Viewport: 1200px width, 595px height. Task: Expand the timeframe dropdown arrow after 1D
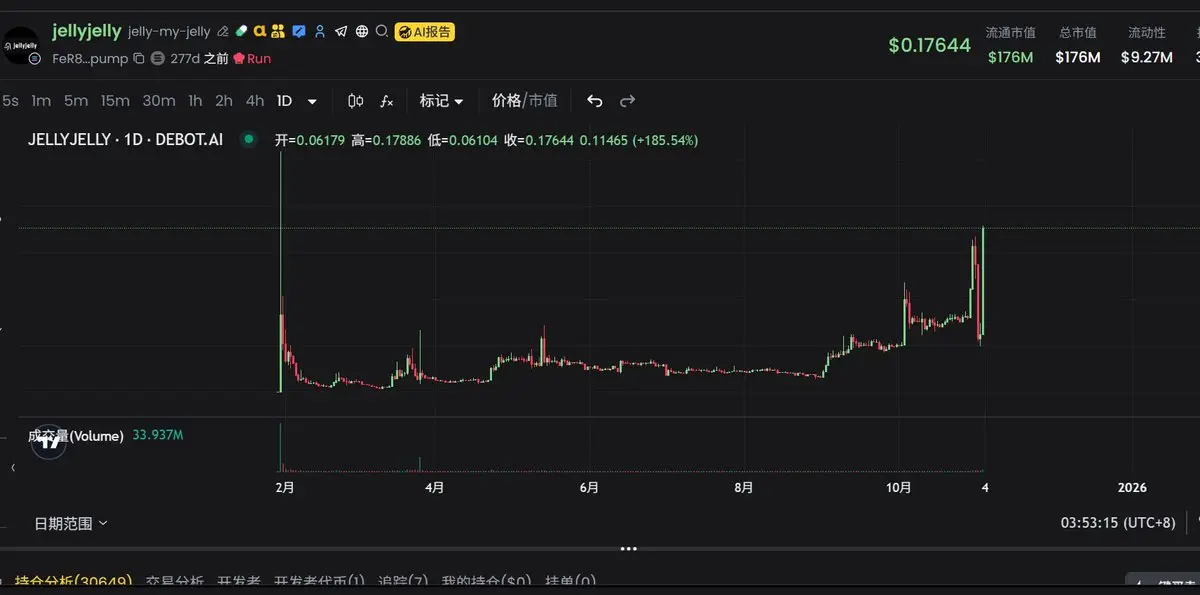312,102
